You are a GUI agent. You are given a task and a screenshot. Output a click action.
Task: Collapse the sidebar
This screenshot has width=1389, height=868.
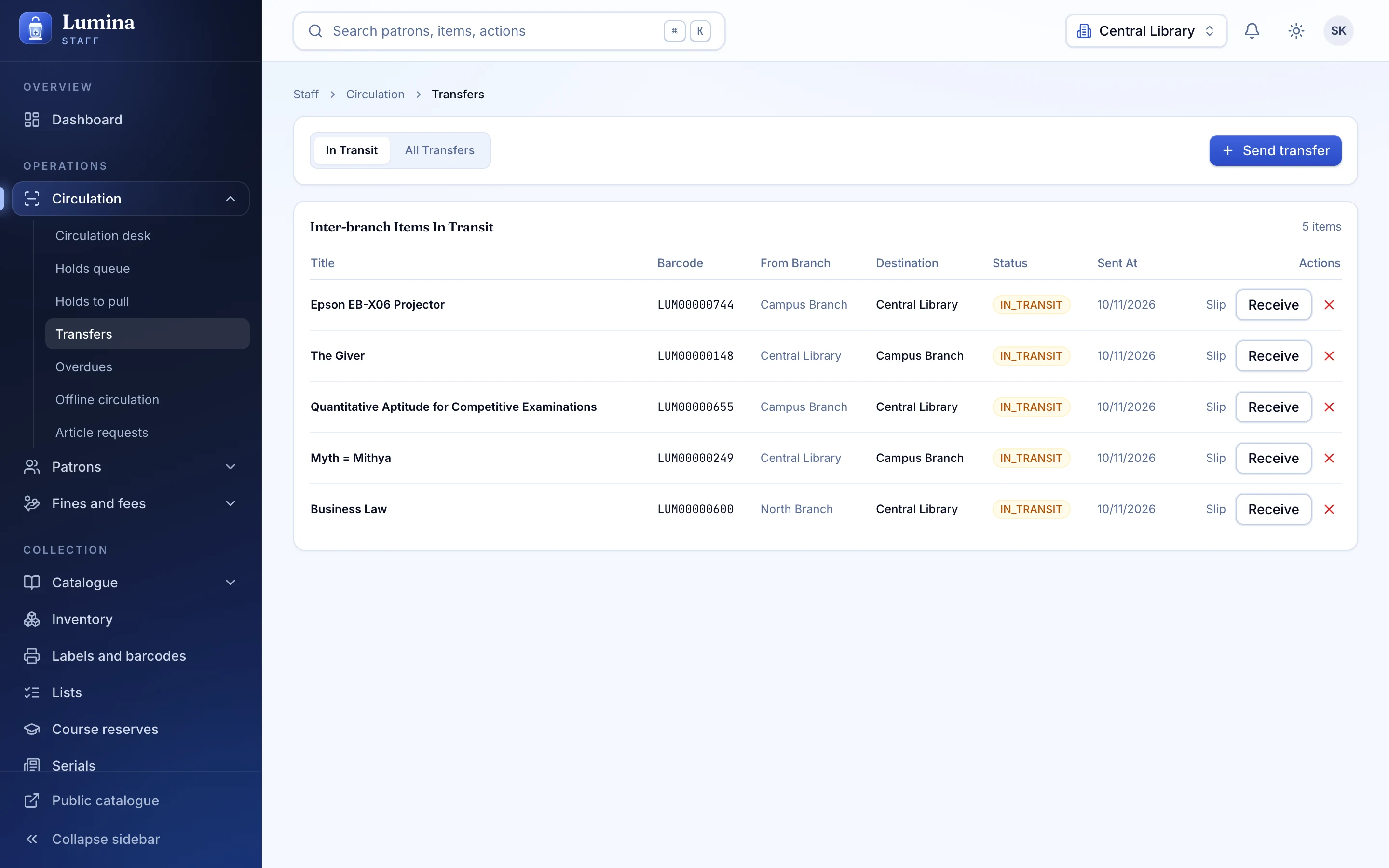coord(131,839)
